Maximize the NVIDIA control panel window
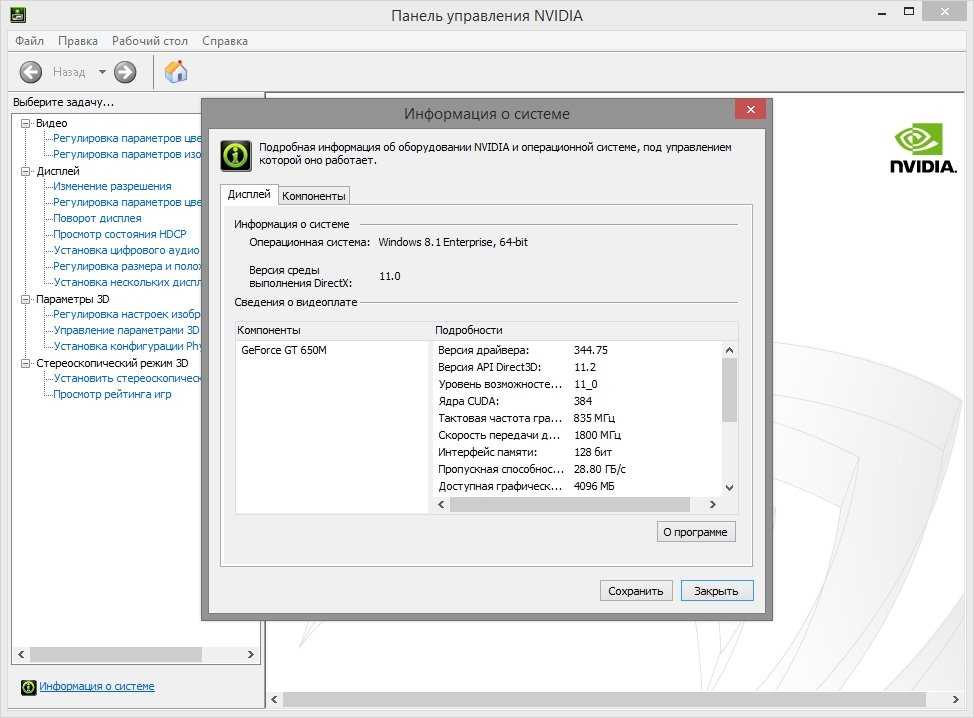Image resolution: width=974 pixels, height=718 pixels. coord(909,12)
